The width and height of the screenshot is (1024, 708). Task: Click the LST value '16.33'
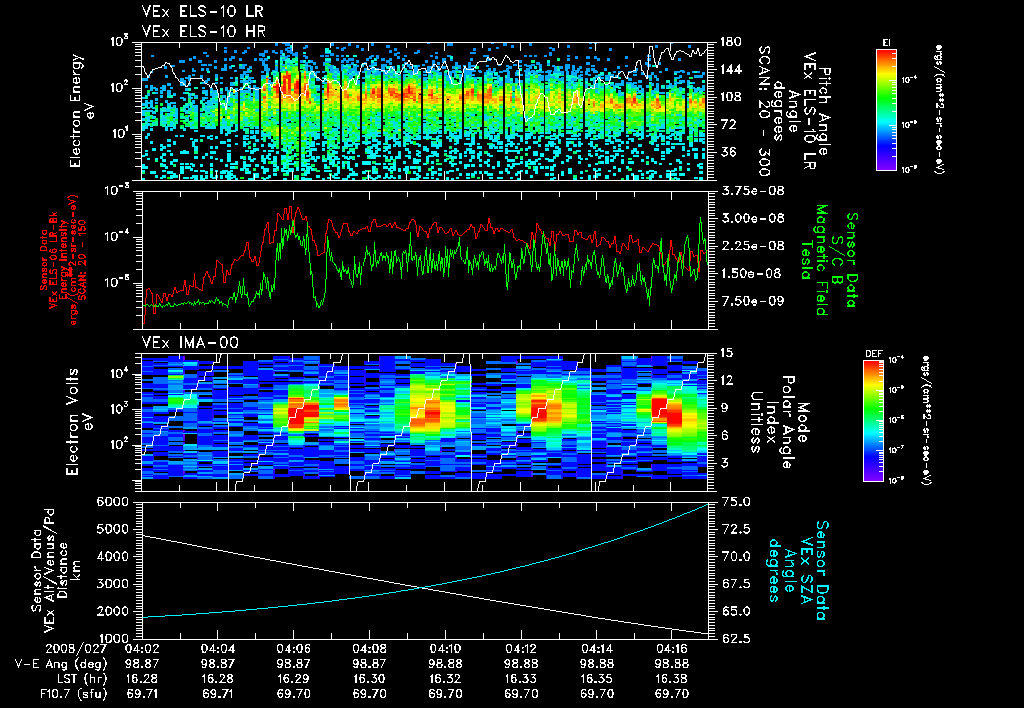point(520,679)
